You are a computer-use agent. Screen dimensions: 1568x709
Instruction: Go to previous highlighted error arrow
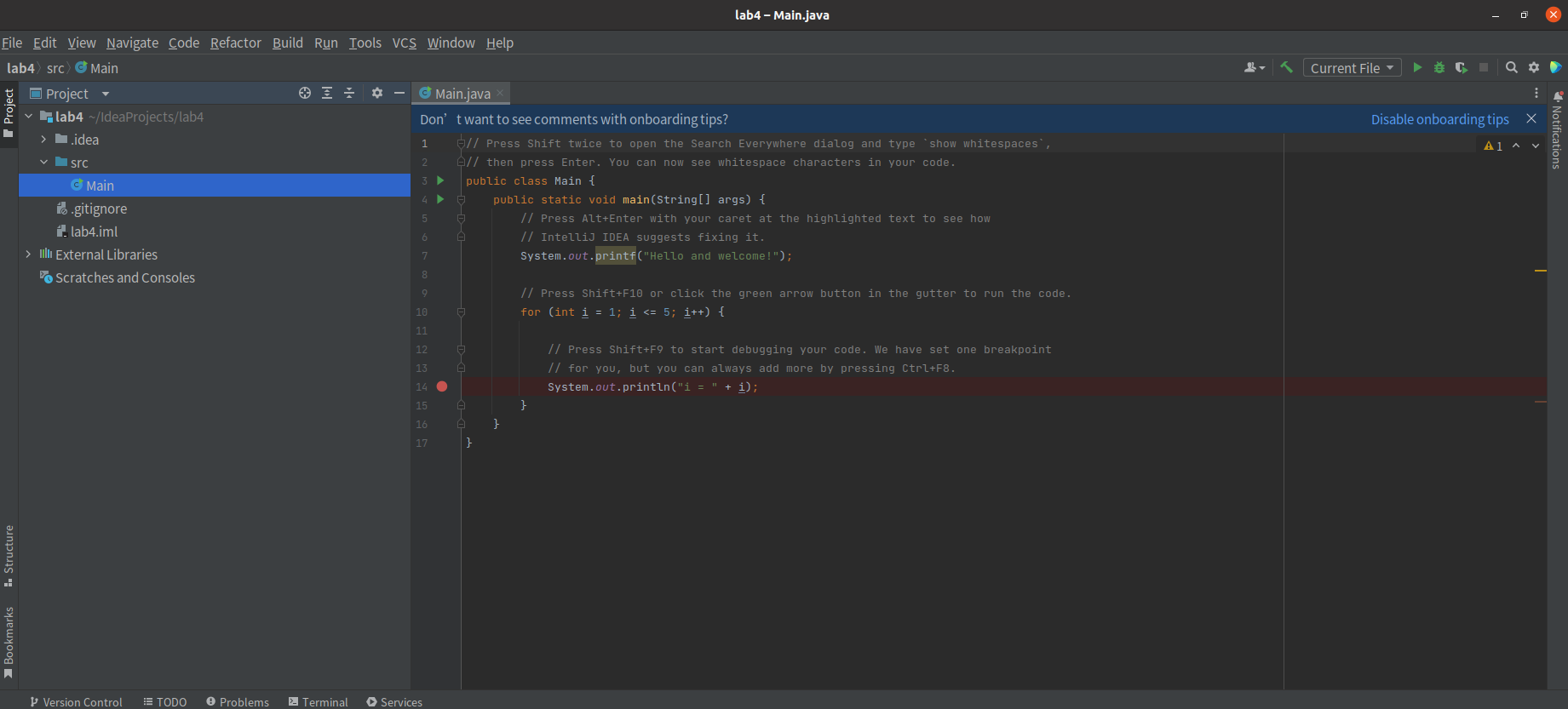coord(1516,146)
